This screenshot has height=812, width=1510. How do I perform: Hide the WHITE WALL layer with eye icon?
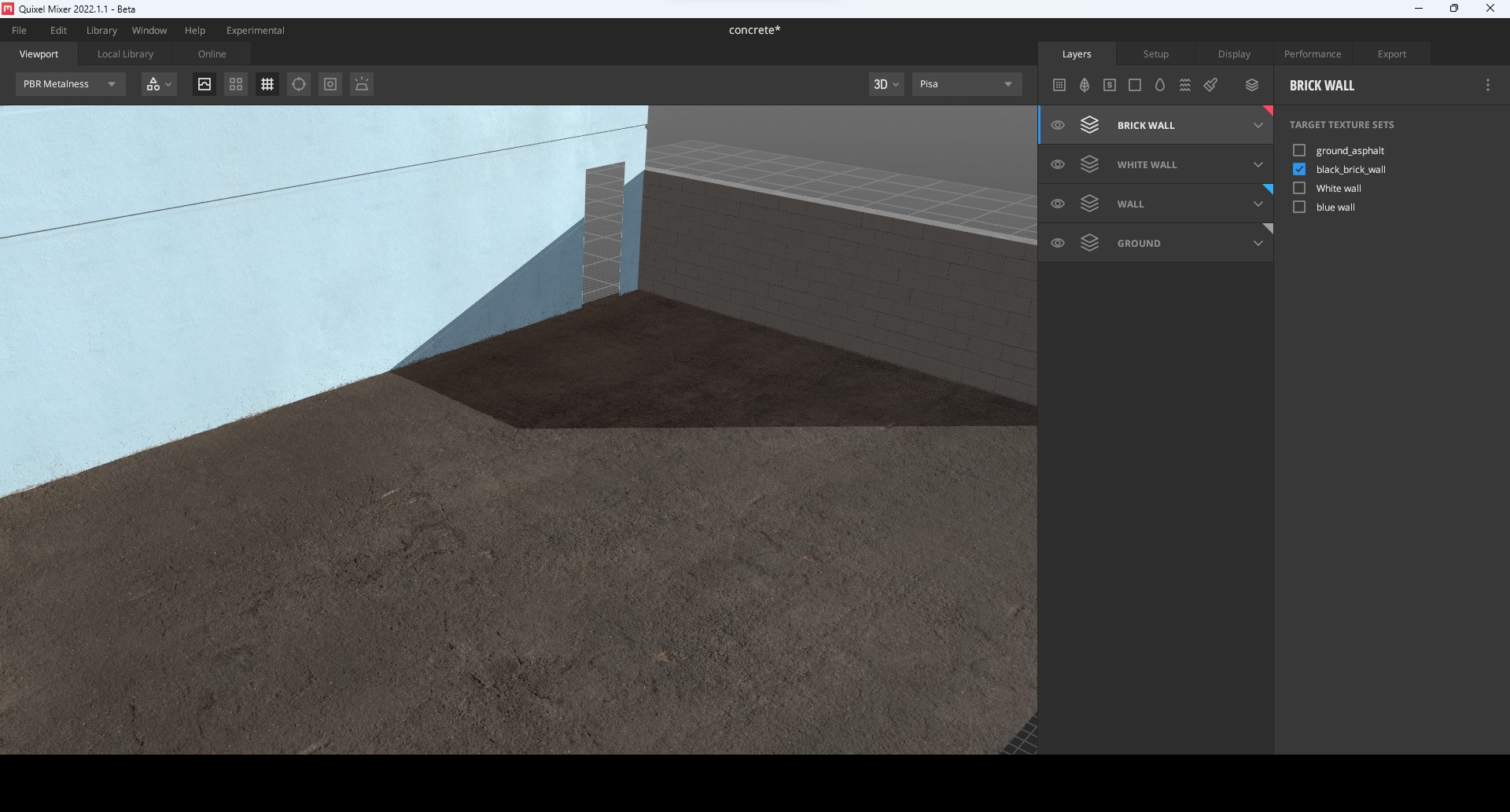pyautogui.click(x=1058, y=164)
